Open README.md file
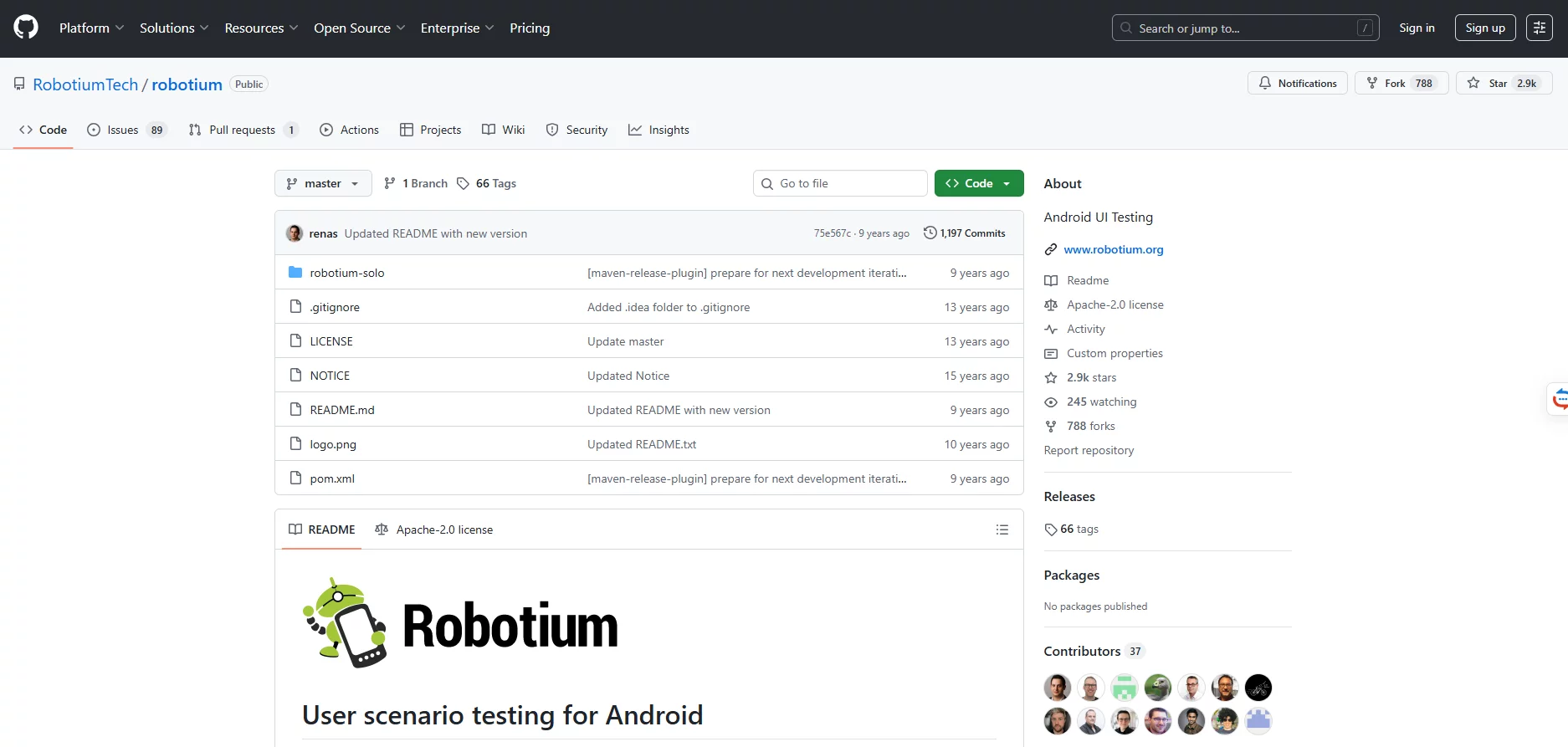Screen dimensions: 1568x747 pyautogui.click(x=342, y=410)
